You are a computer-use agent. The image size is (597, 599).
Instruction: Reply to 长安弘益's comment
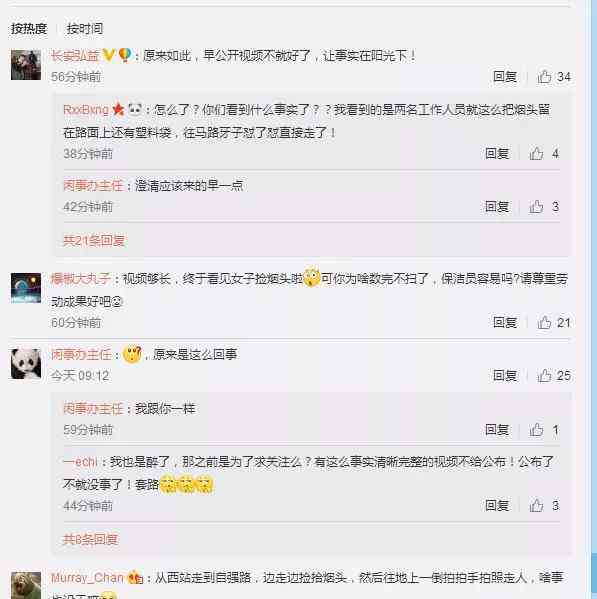tap(505, 77)
